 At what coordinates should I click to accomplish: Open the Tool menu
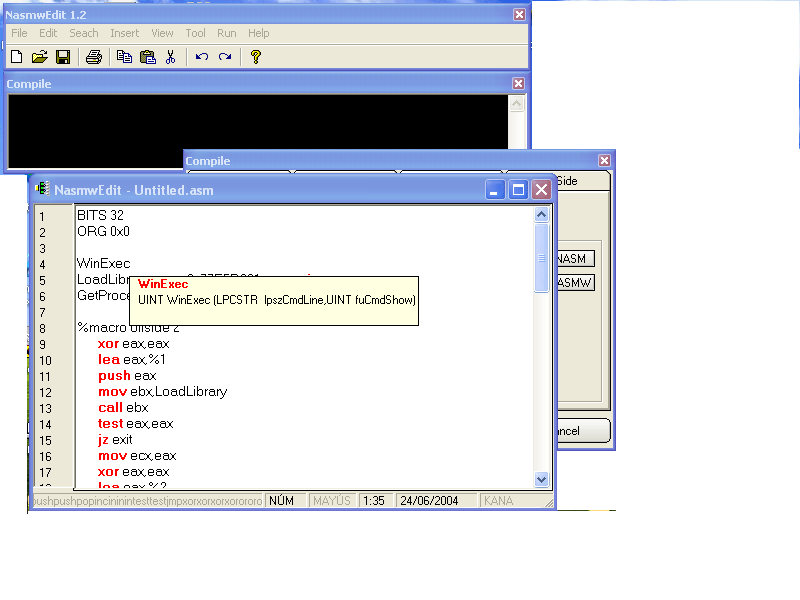tap(195, 33)
